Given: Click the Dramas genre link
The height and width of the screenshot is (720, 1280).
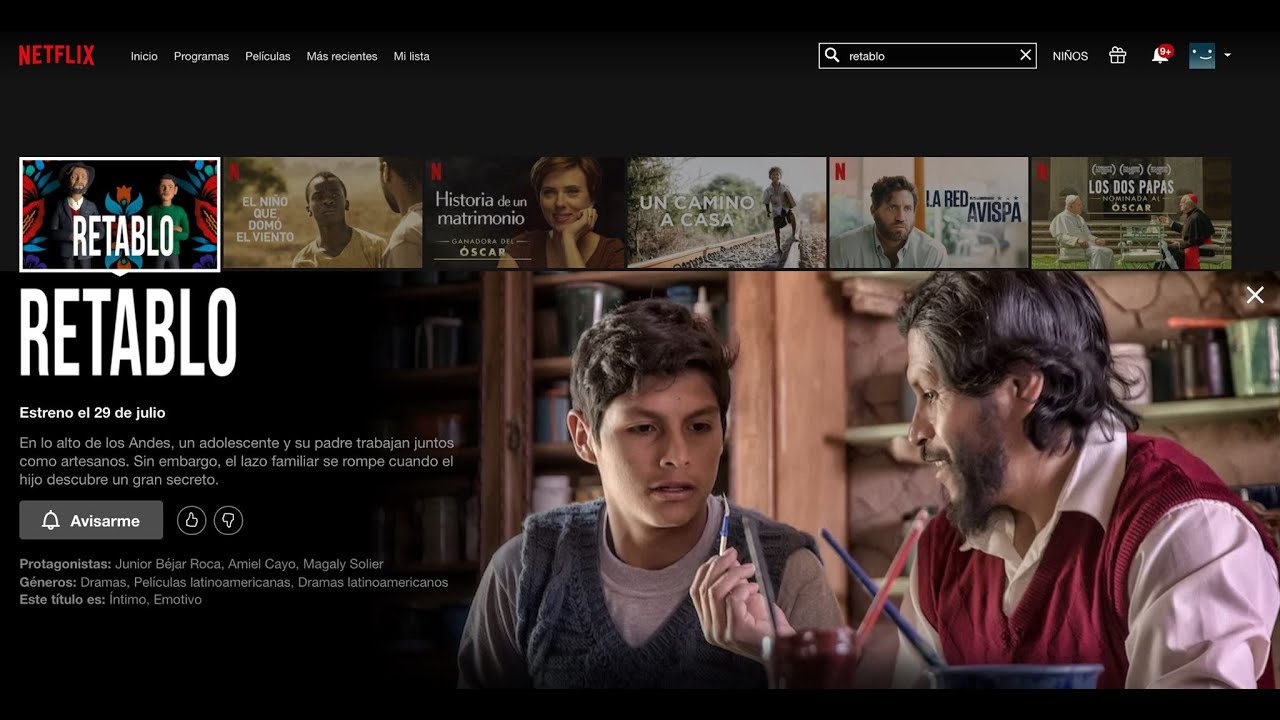Looking at the screenshot, I should (x=103, y=582).
